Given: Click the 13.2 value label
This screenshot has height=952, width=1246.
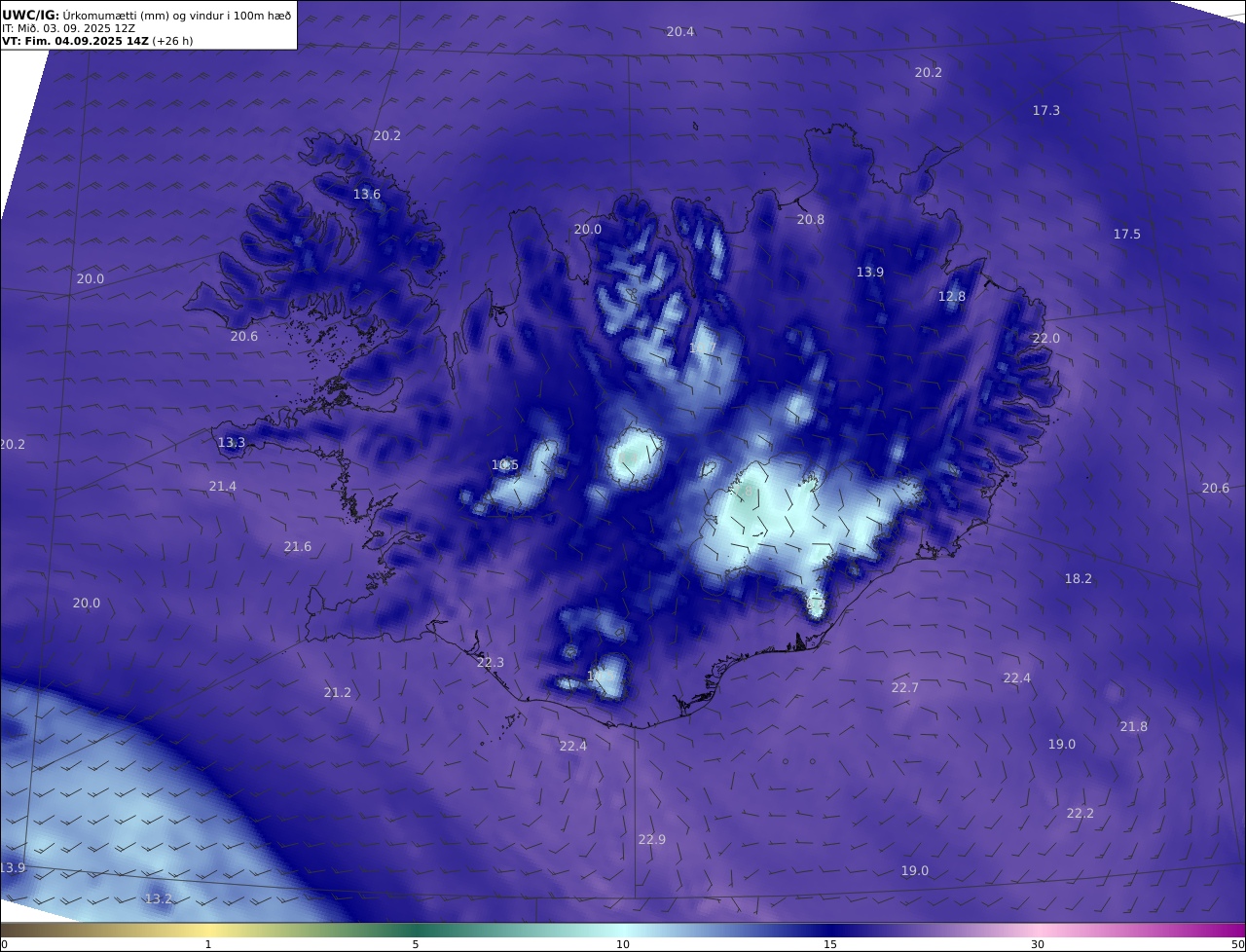Looking at the screenshot, I should pos(159,899).
